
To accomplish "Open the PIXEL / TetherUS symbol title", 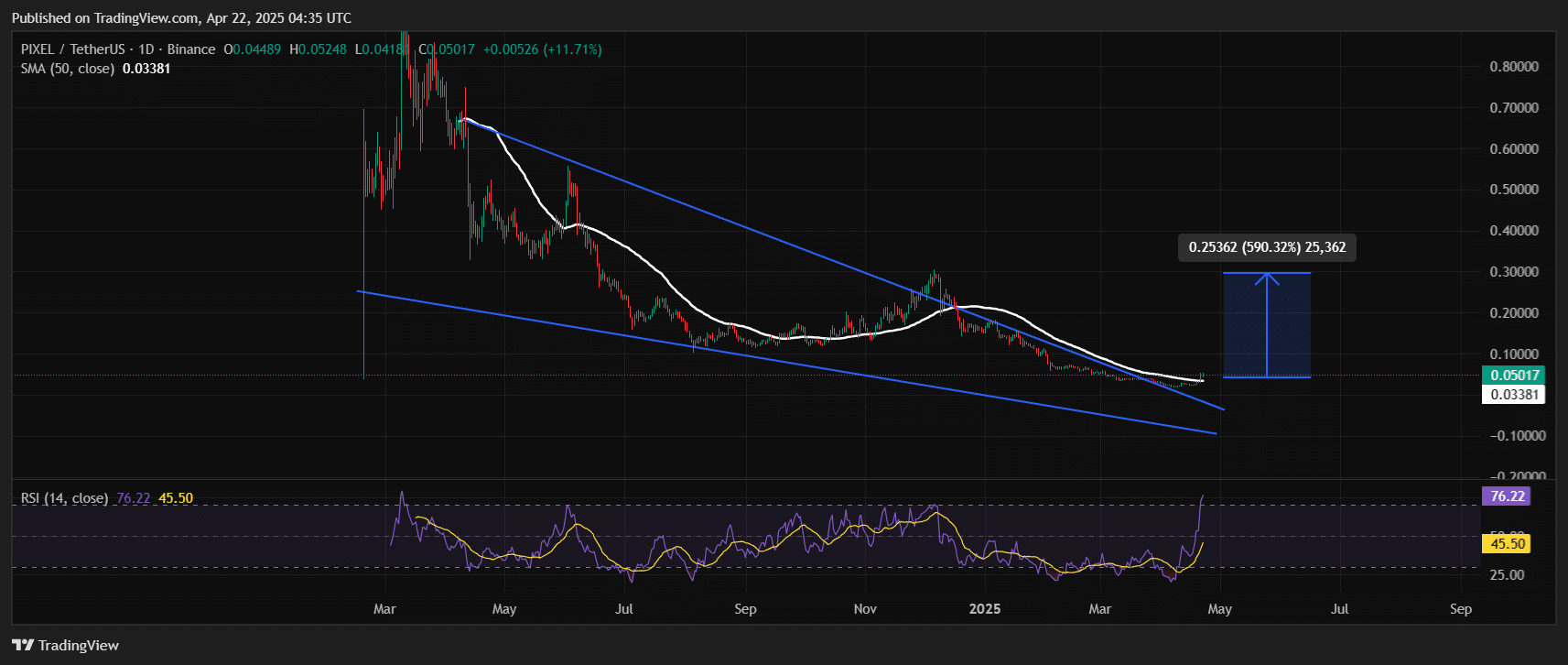I will point(72,49).
